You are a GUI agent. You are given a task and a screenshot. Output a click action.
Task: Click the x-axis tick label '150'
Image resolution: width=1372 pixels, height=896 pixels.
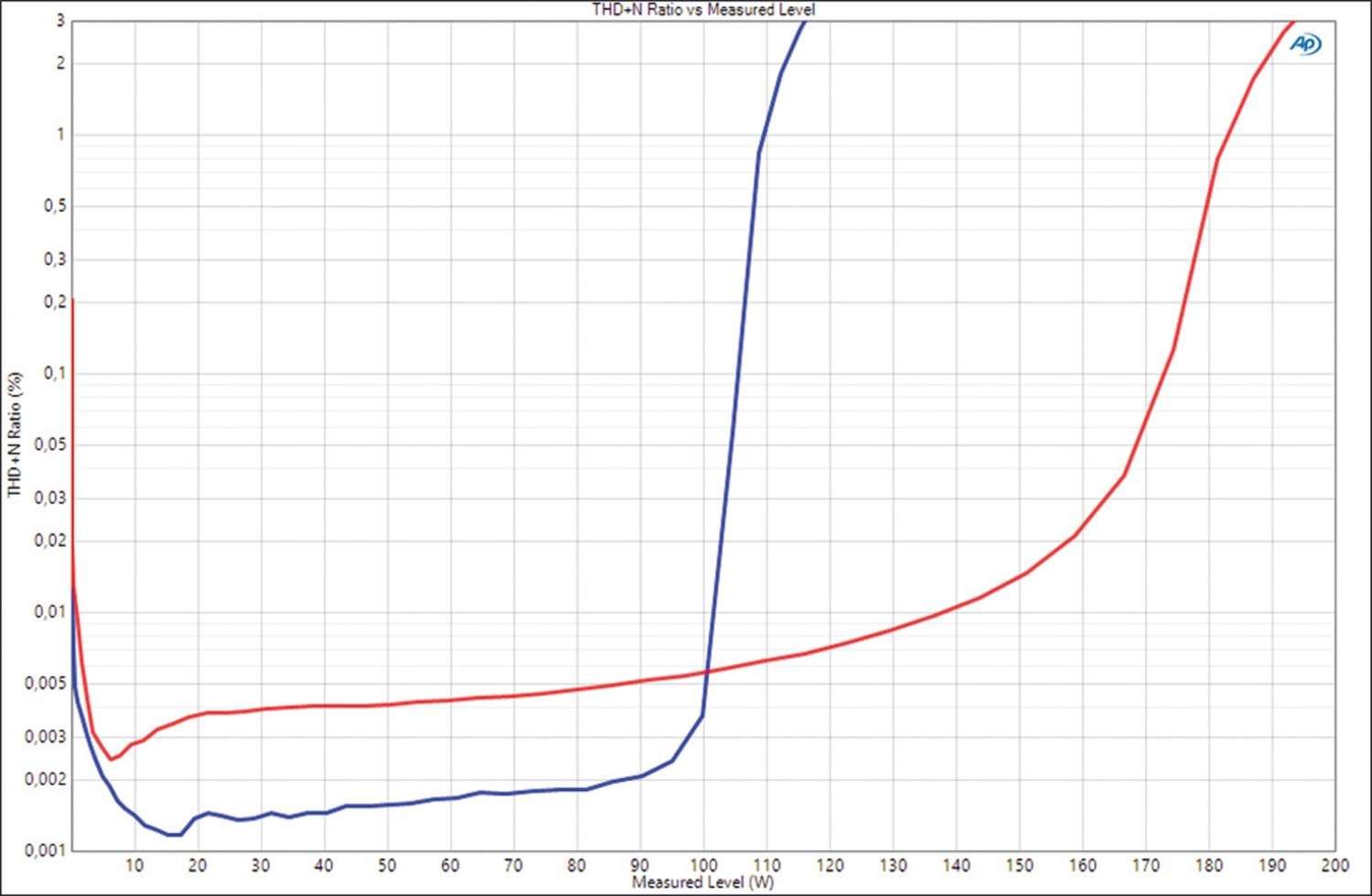1019,865
